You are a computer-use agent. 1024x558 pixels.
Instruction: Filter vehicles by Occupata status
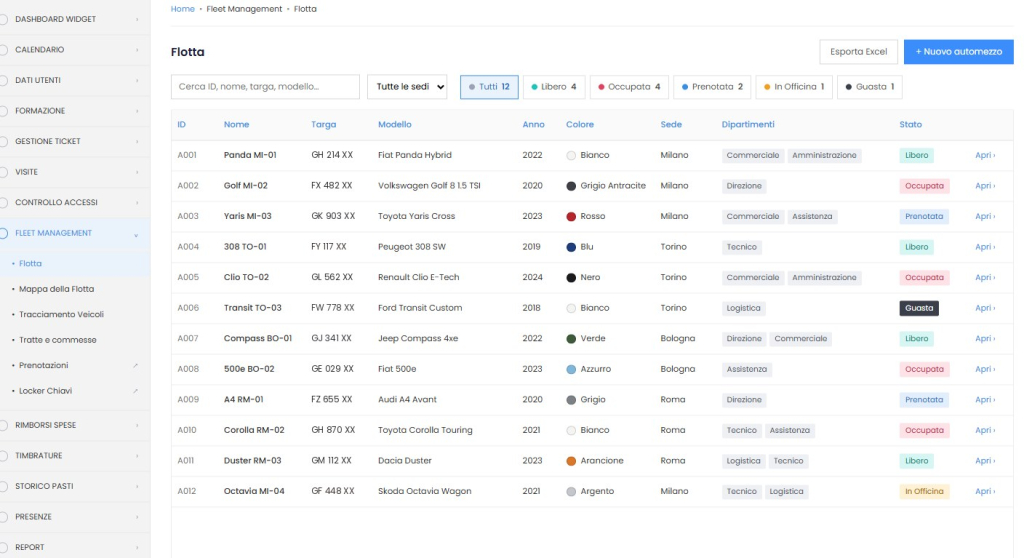coord(629,87)
